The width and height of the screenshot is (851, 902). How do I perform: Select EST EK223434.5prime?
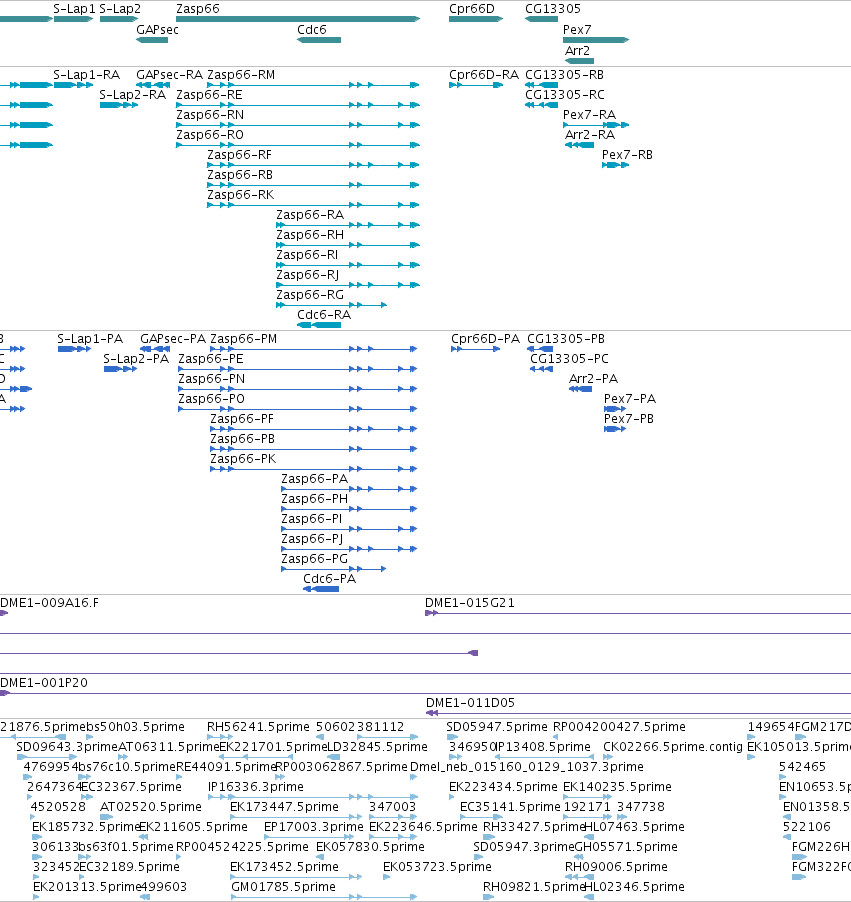503,786
